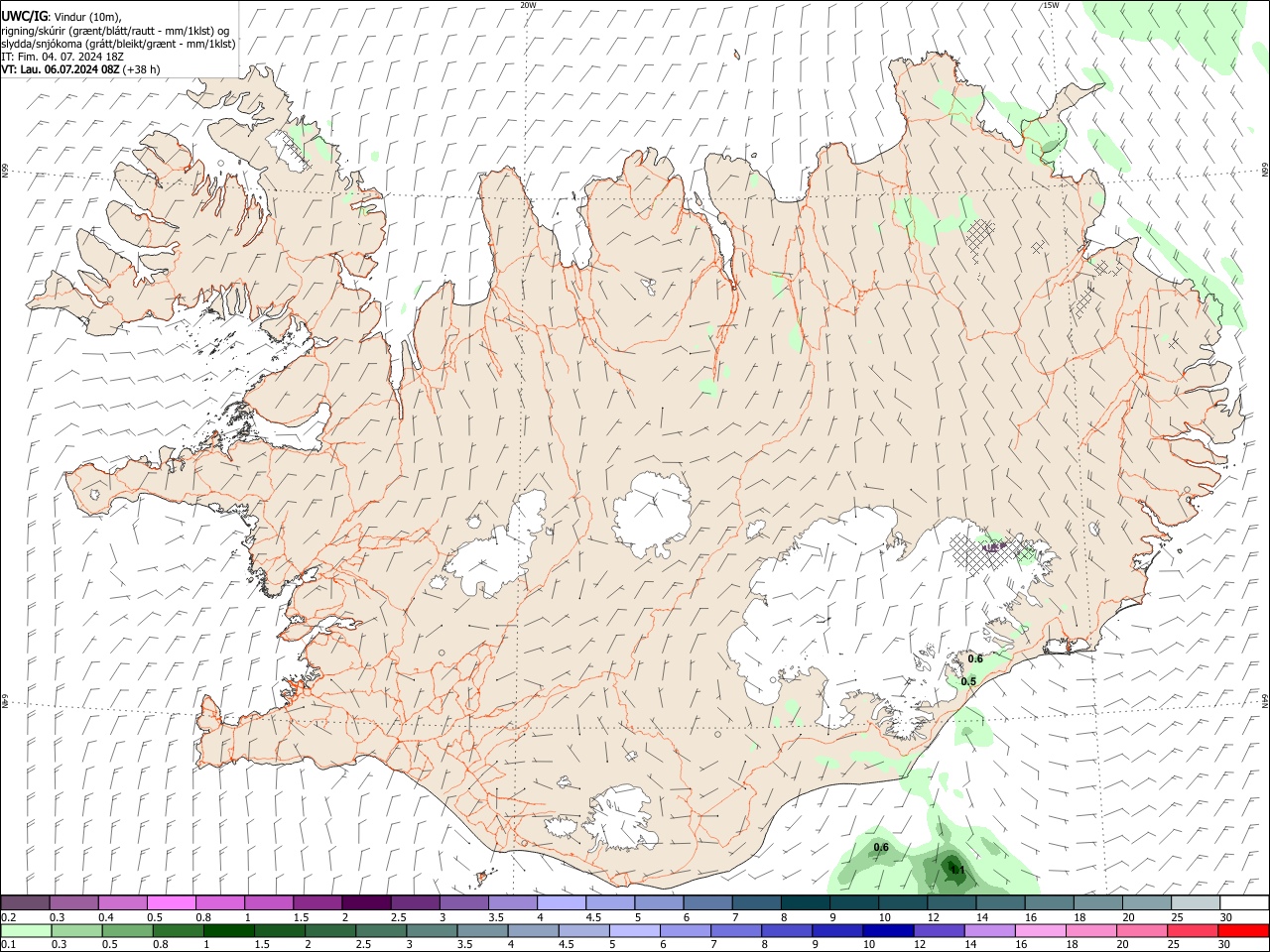1270x952 pixels.
Task: Click the grey-green swatch between 3 and 3.5, lower row
Action: pyautogui.click(x=432, y=931)
